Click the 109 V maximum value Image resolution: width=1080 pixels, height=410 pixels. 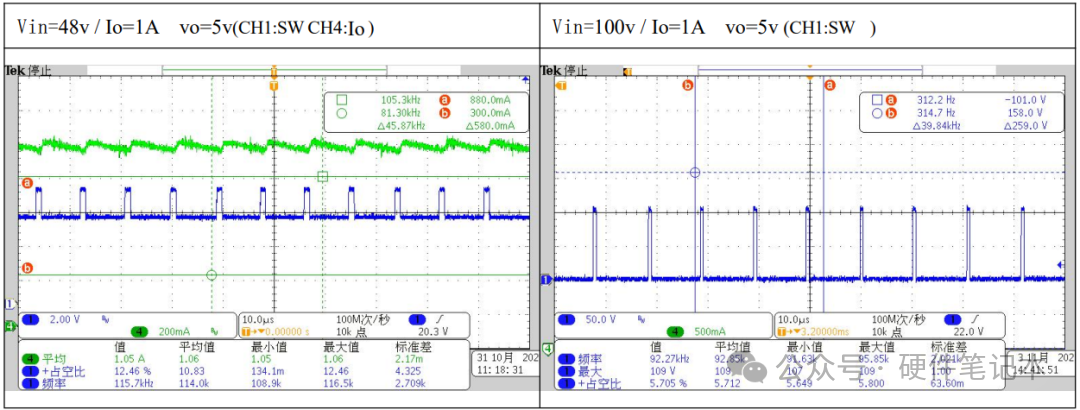point(665,371)
